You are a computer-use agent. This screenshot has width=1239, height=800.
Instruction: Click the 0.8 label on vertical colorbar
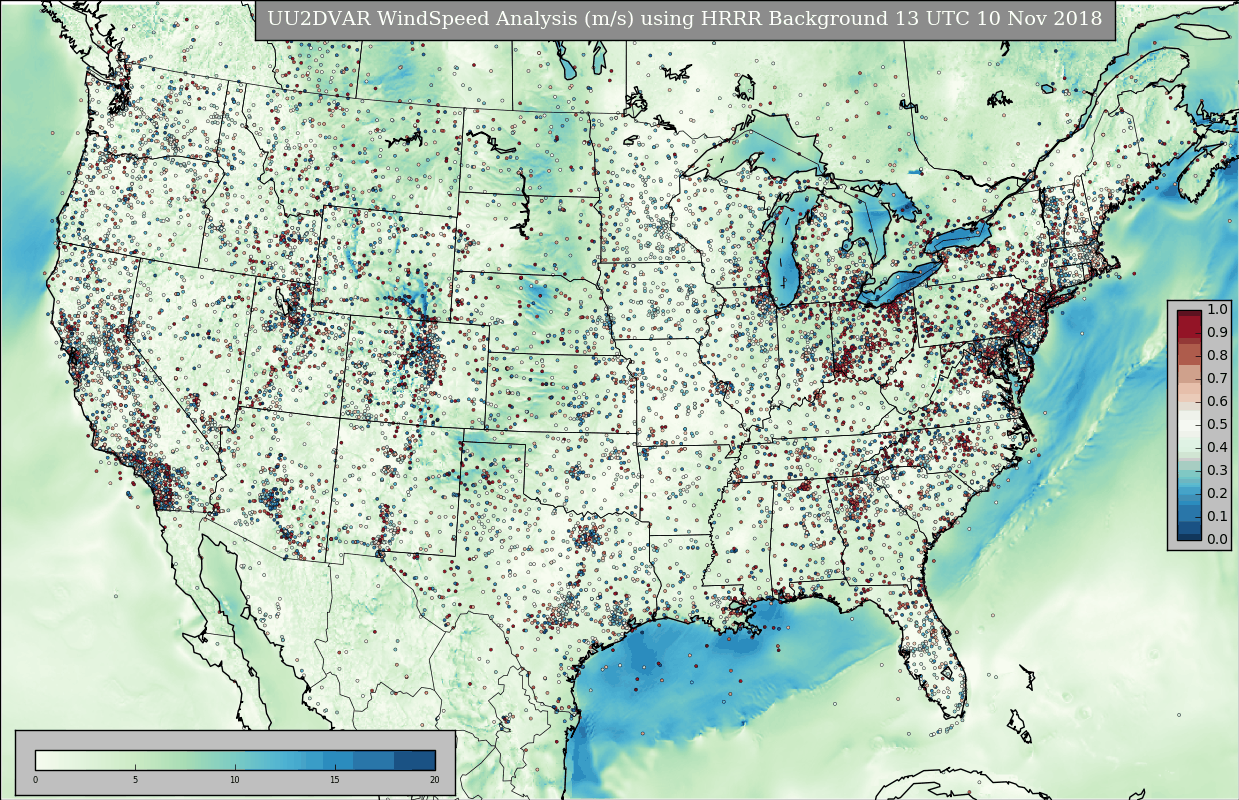click(x=1217, y=355)
